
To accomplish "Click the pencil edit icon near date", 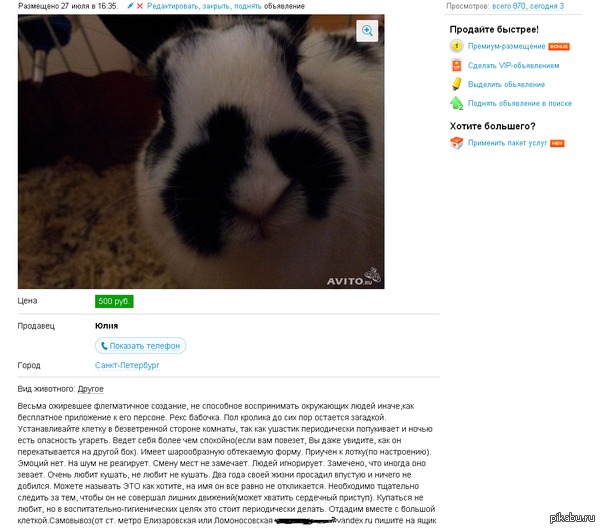I will click(x=130, y=6).
